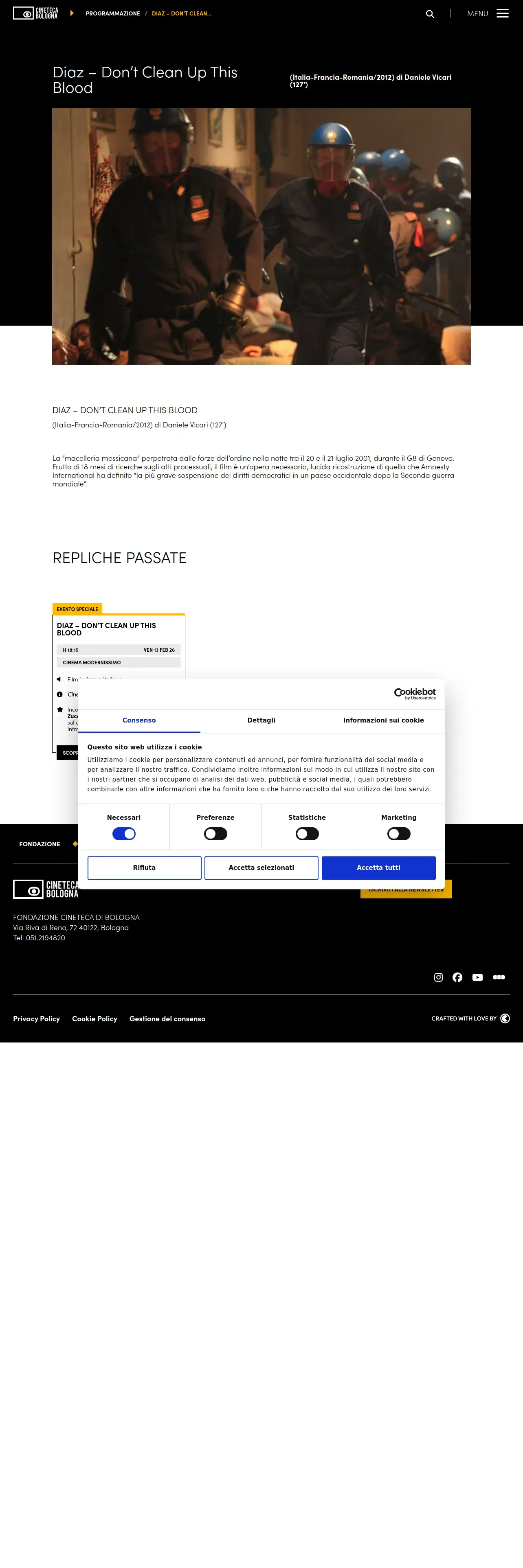Open the MENU hamburger icon

tap(502, 13)
